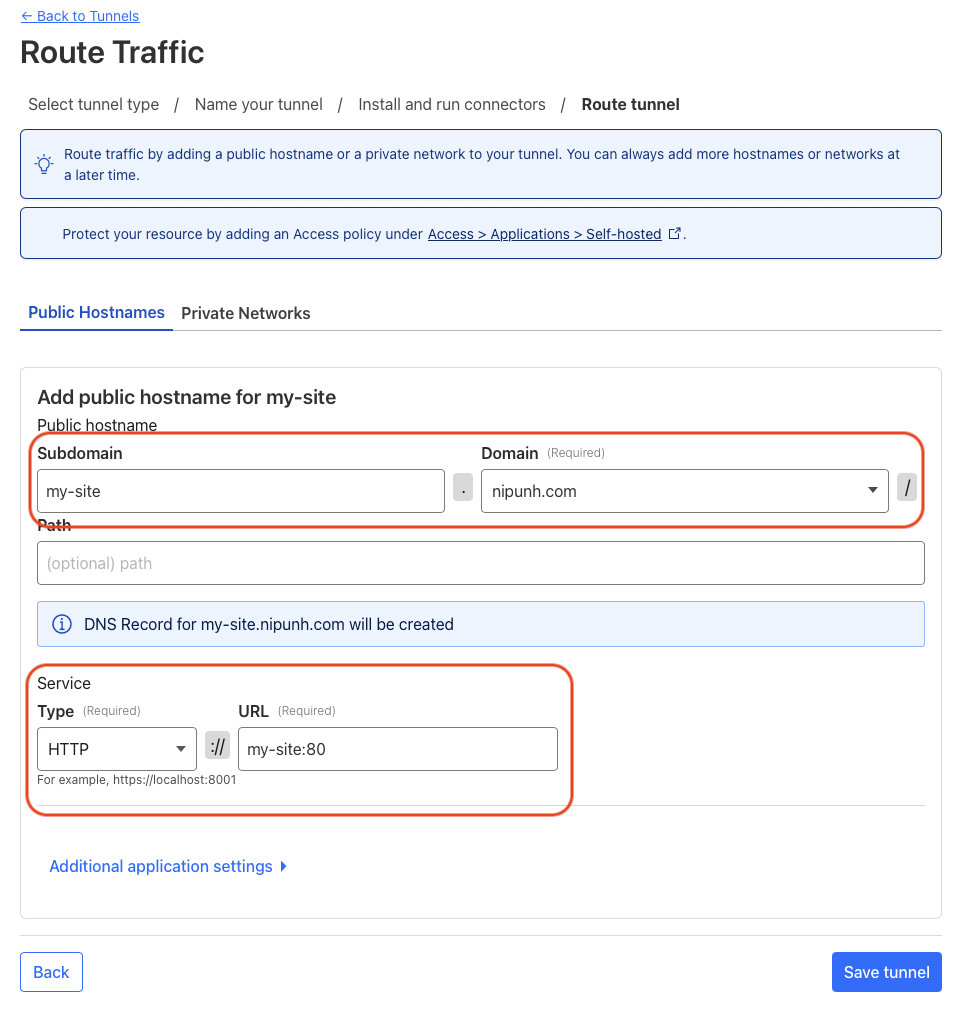Go back to Tunnels via the top link
The width and height of the screenshot is (966, 1017).
(x=80, y=16)
